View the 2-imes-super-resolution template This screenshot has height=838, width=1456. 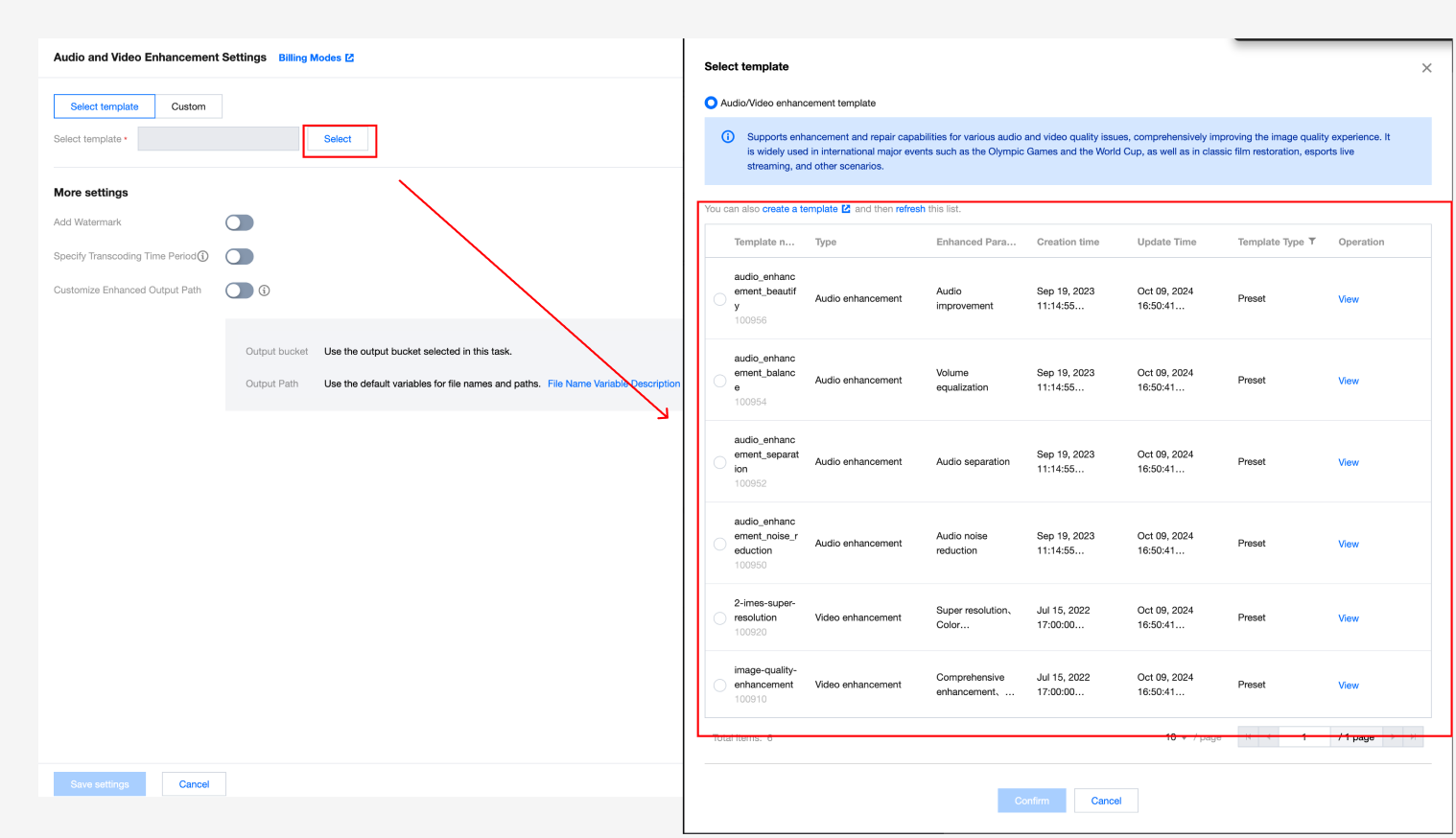pos(1349,618)
